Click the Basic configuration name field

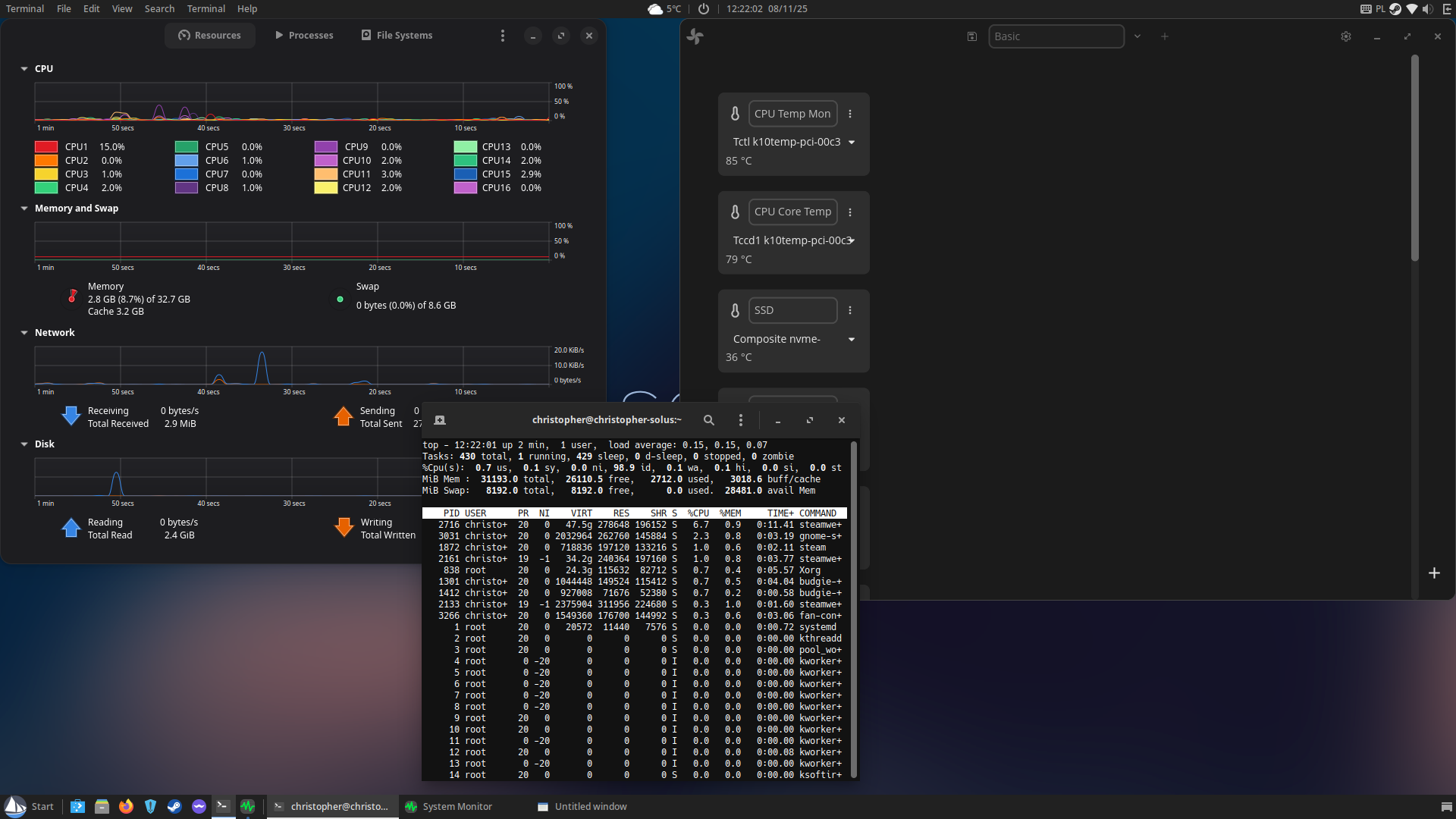point(1056,36)
